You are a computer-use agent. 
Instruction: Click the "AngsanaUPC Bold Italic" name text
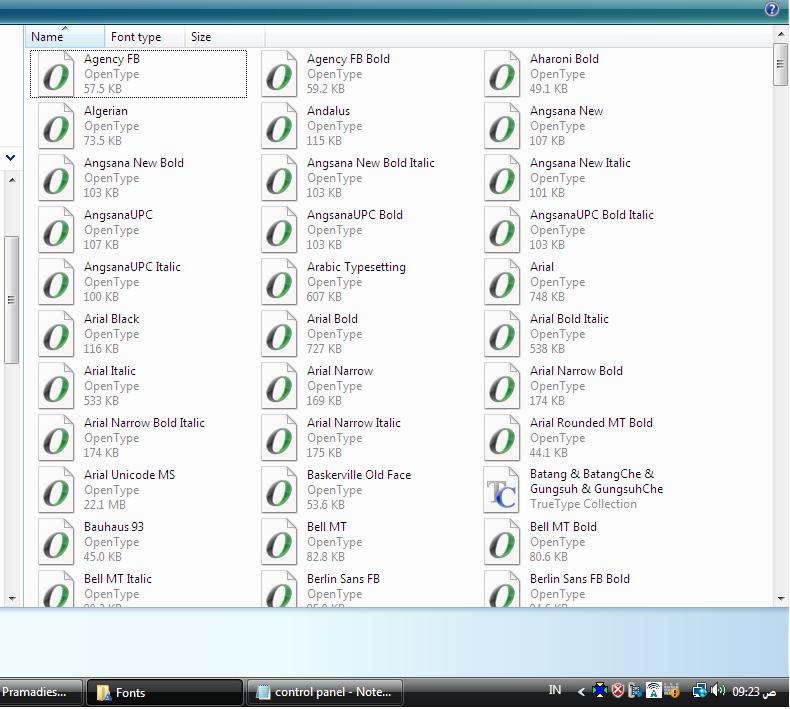tap(591, 215)
